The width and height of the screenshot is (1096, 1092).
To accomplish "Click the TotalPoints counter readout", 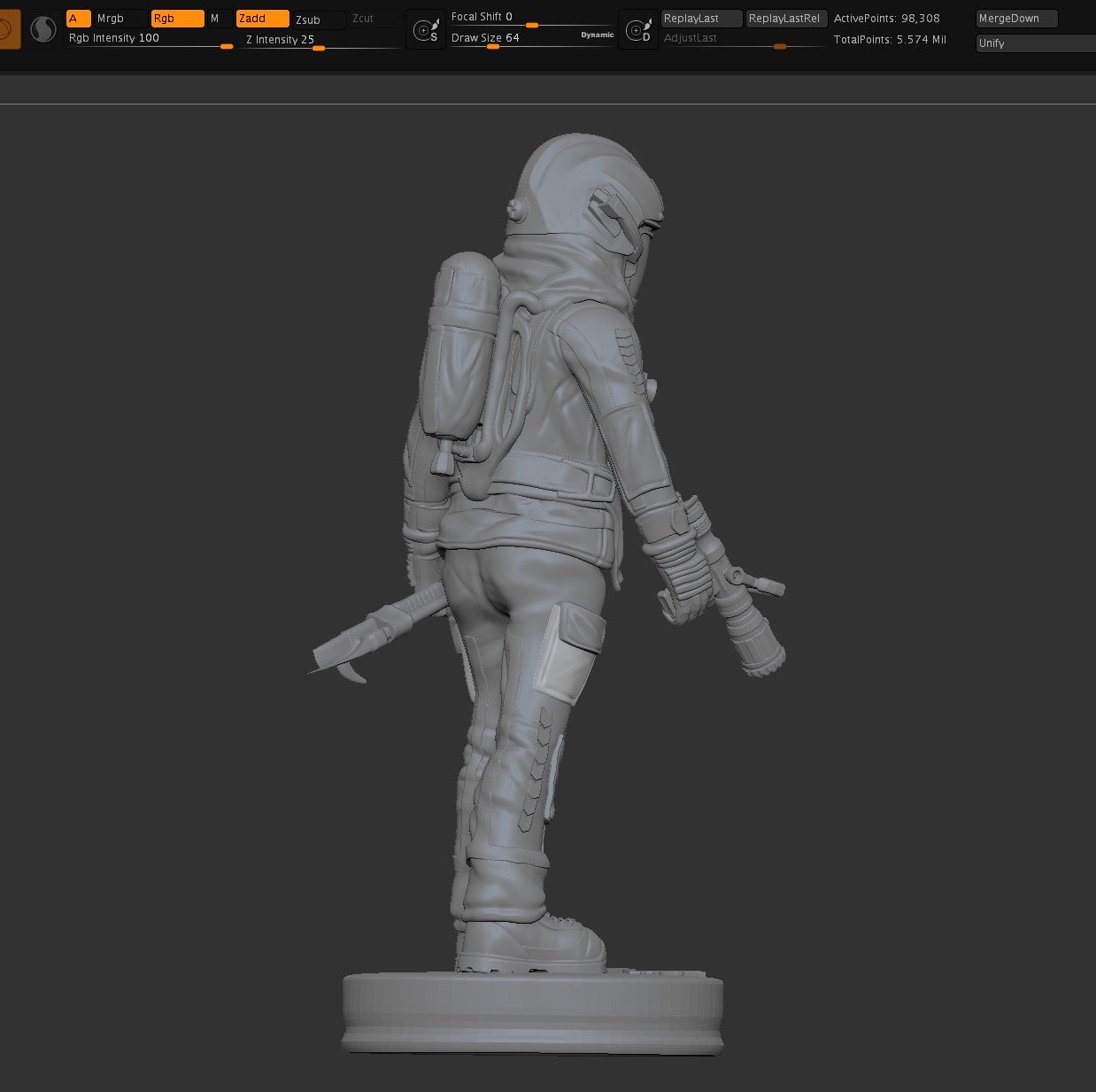I will pyautogui.click(x=890, y=39).
